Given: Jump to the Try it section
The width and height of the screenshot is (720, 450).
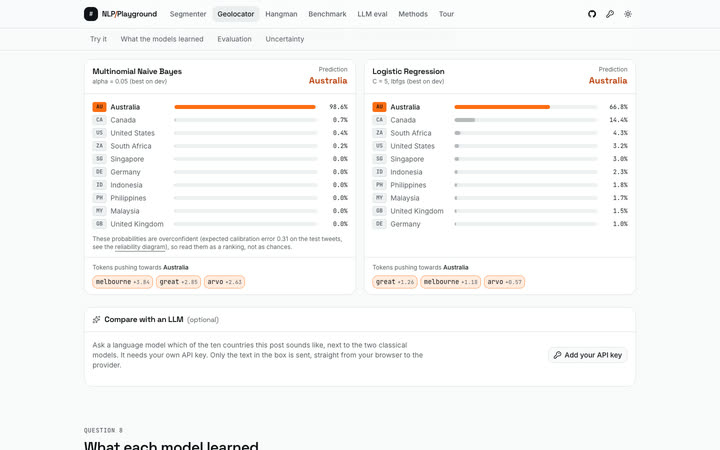Looking at the screenshot, I should [x=98, y=39].
